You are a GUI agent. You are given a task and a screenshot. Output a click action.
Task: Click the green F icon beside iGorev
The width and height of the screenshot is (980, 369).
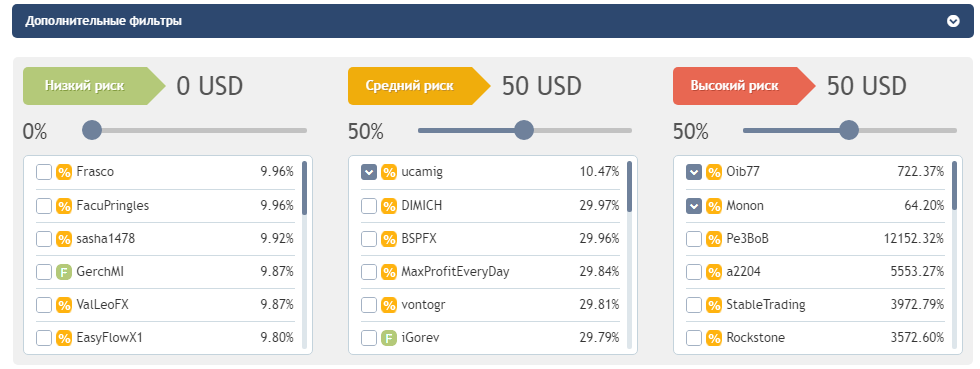(x=389, y=338)
